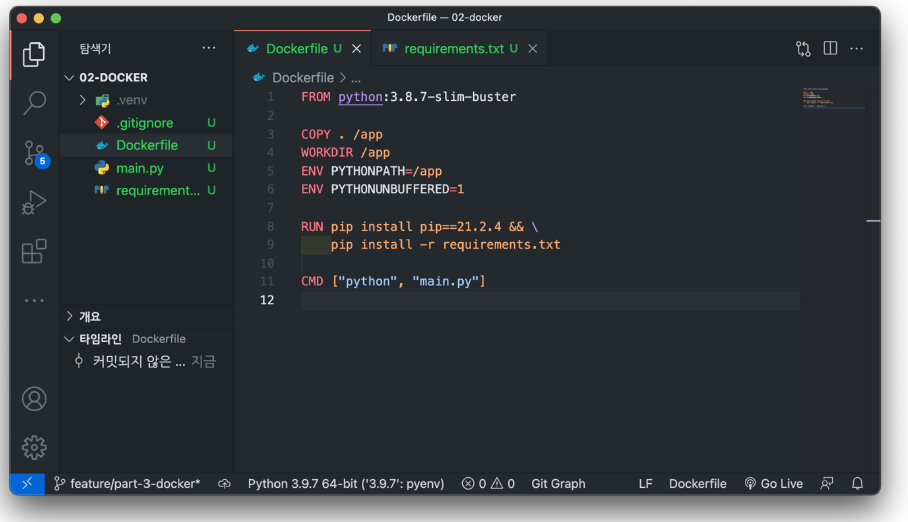Open the Explorer view in activity bar
The image size is (908, 522).
click(x=34, y=54)
